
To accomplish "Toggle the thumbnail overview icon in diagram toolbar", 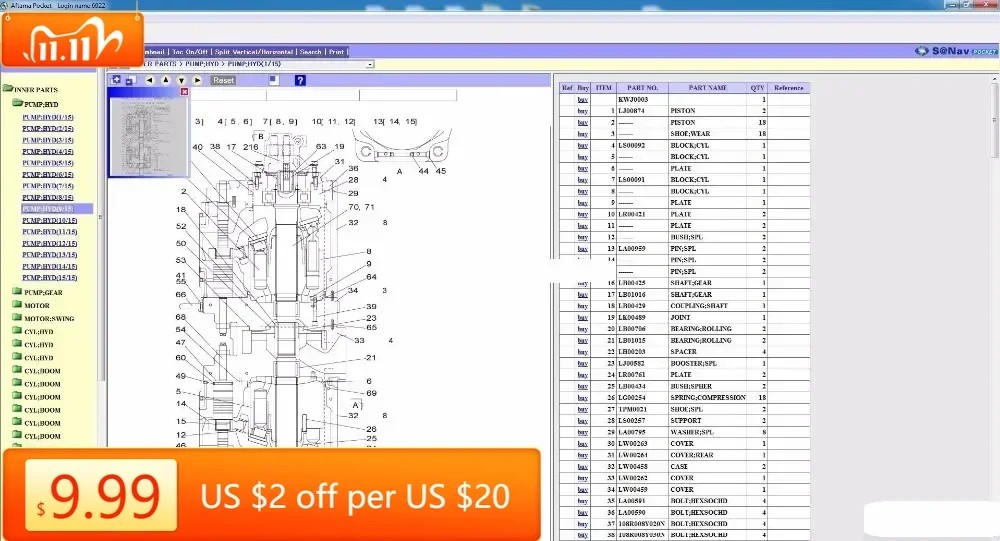I will click(x=274, y=80).
